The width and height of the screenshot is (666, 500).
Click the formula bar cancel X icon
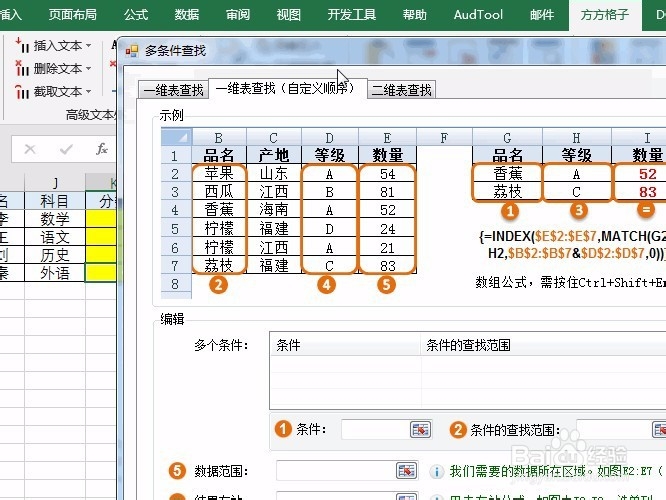coord(30,149)
